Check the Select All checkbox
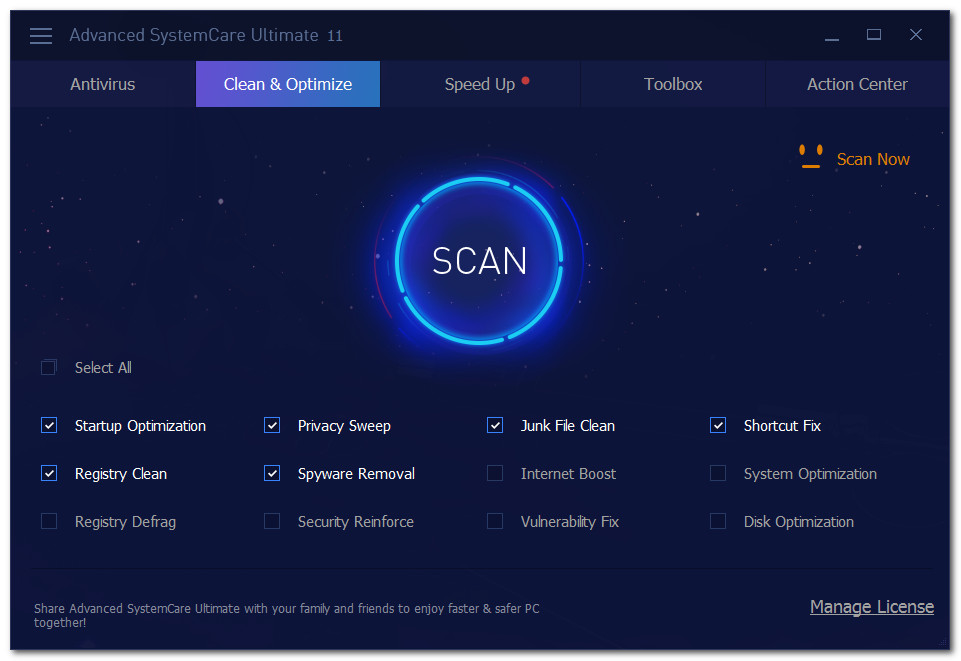Screen dimensions: 961x661 coord(49,368)
